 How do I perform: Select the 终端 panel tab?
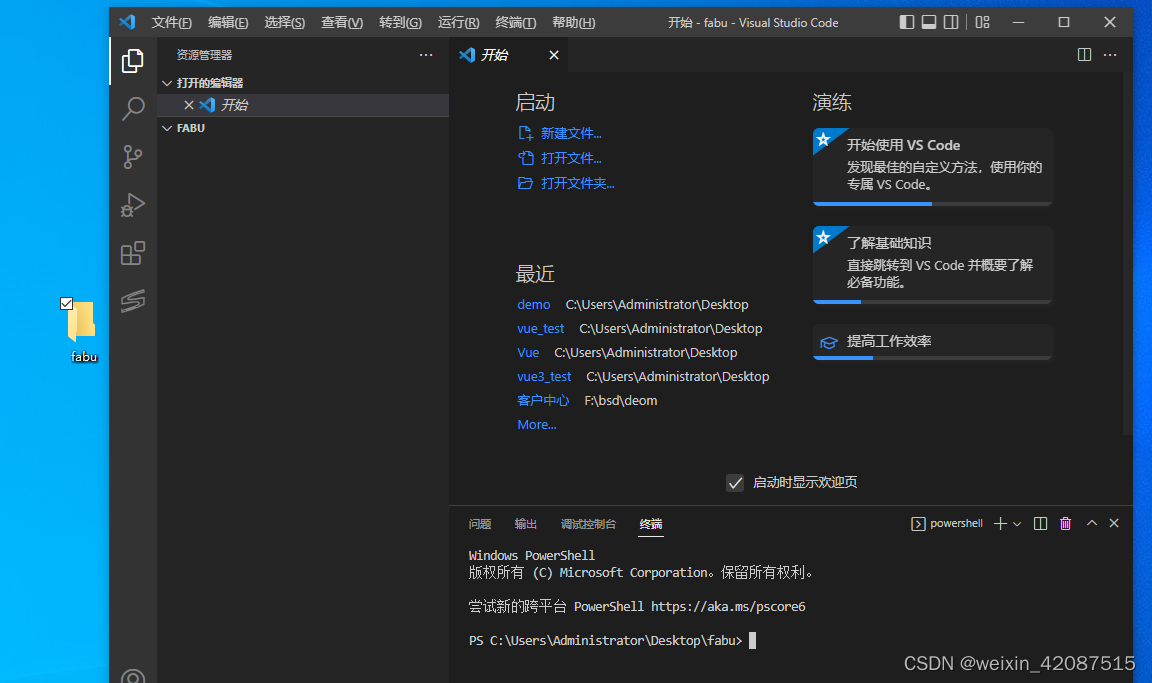[650, 524]
